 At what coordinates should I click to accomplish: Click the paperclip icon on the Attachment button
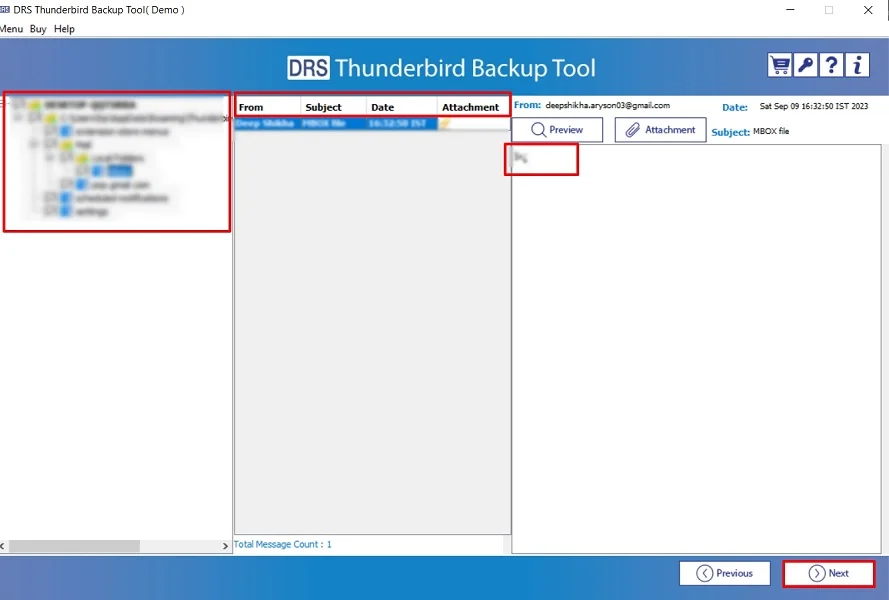click(x=631, y=129)
